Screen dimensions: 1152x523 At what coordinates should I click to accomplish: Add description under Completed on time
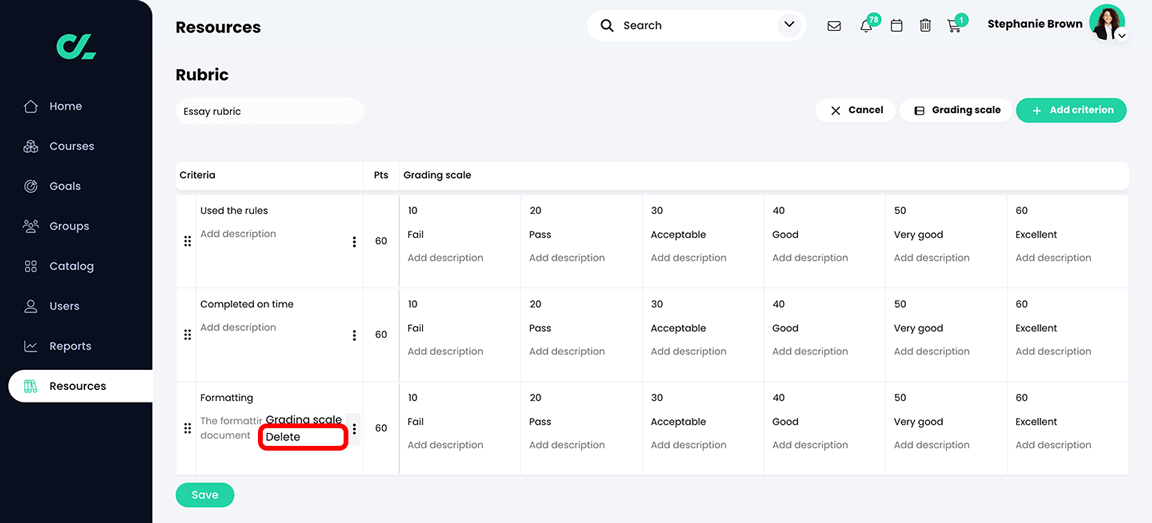tap(238, 328)
